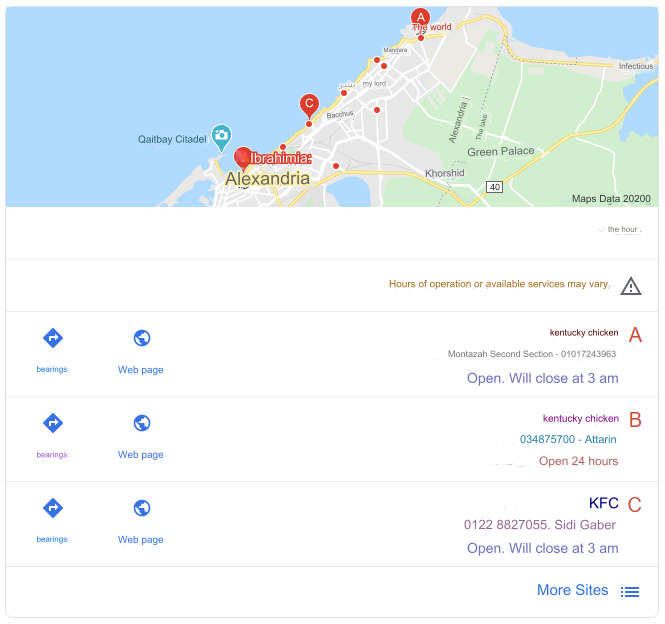The height and width of the screenshot is (624, 665).
Task: Open the globe icon for listing A
Action: [x=142, y=338]
